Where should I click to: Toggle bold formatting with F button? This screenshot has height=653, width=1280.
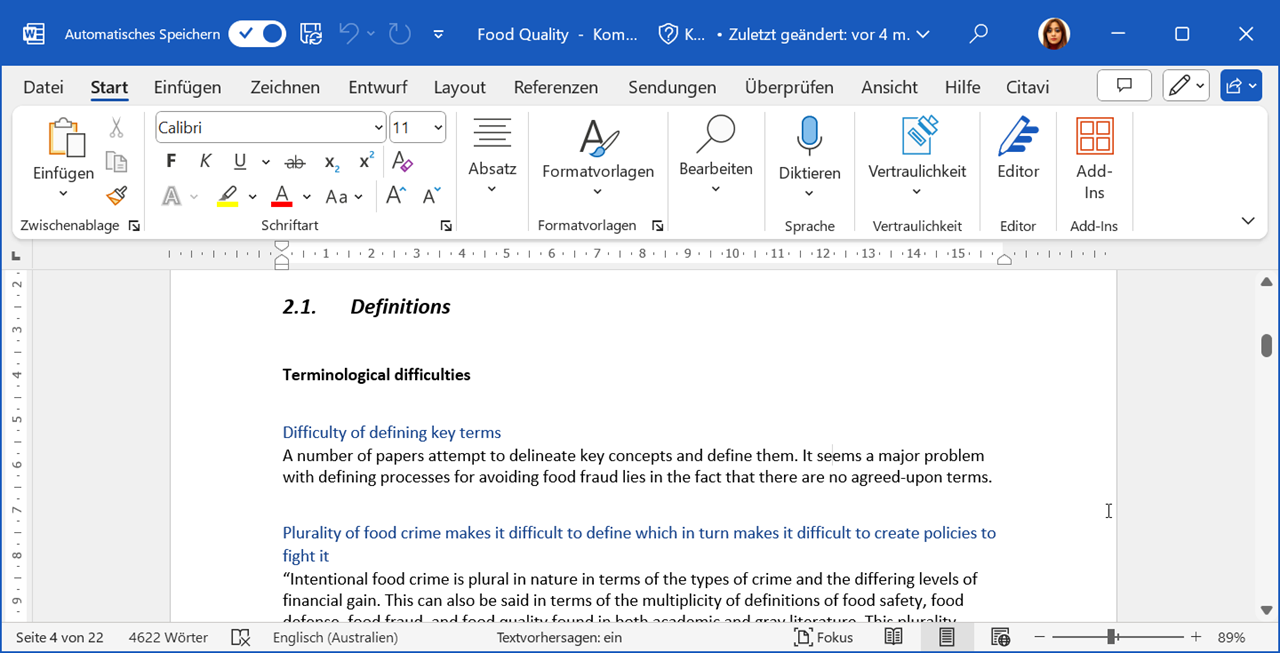click(171, 161)
